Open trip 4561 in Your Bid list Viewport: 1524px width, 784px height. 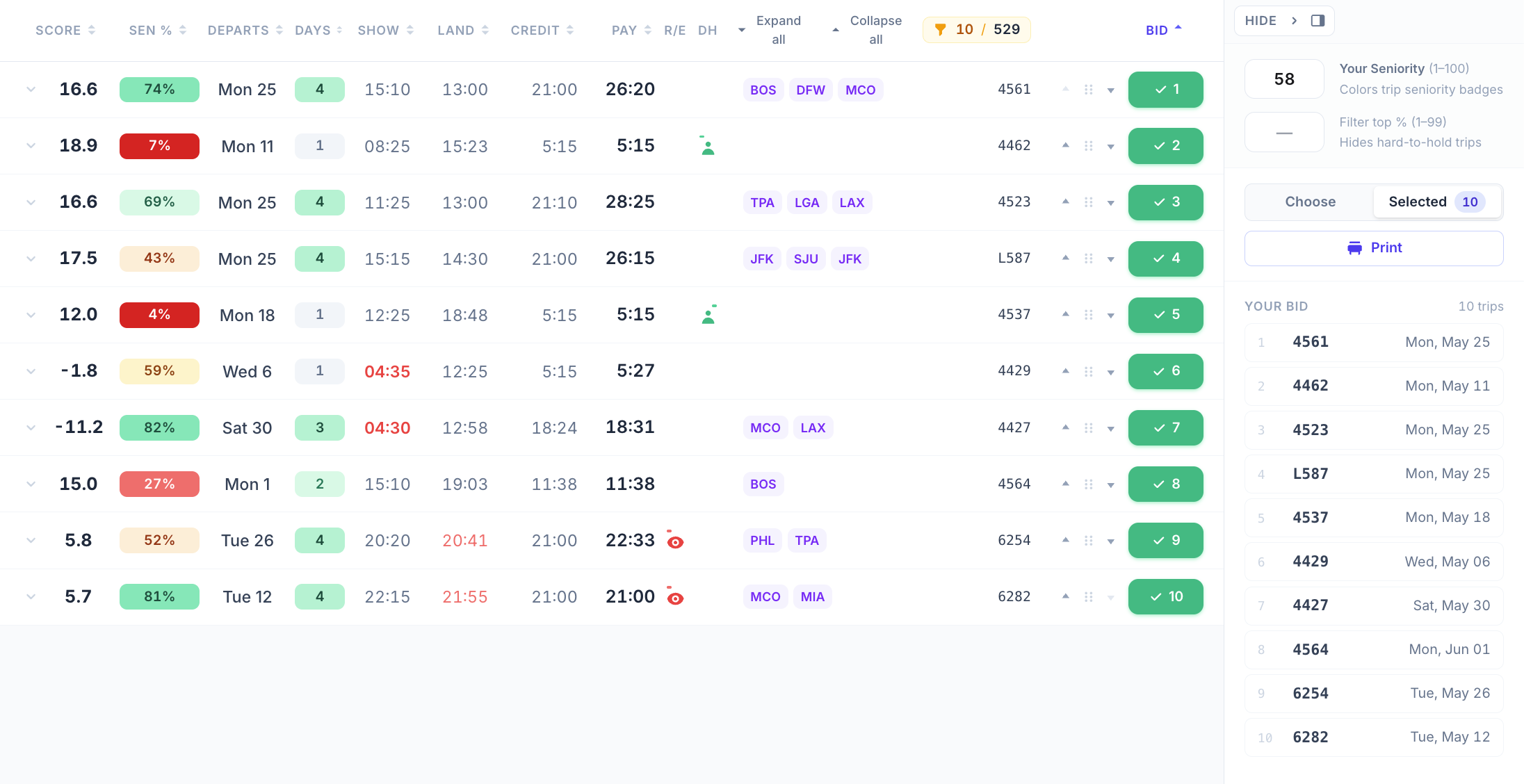pos(1374,342)
